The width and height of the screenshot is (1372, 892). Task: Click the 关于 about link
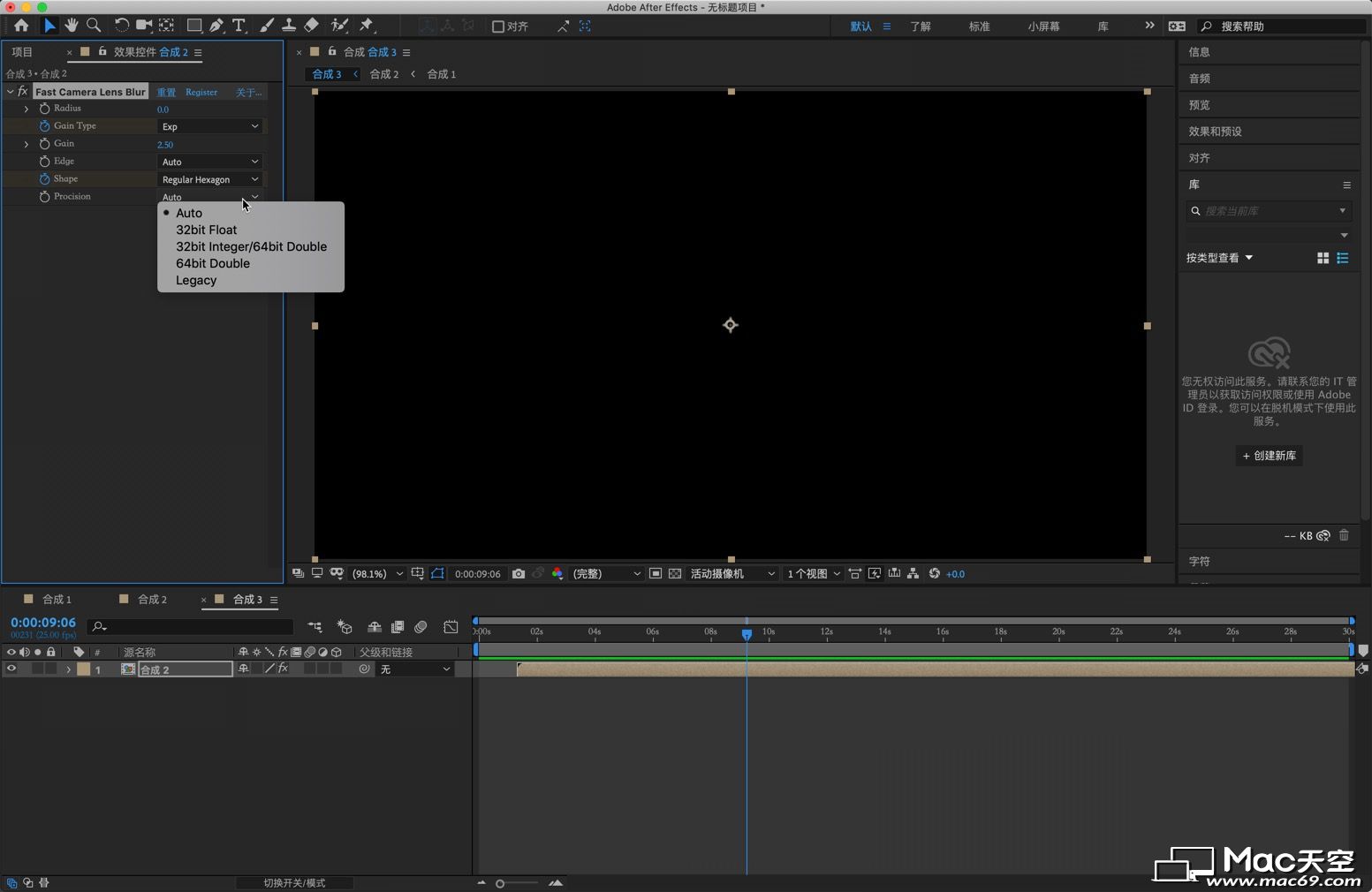(248, 92)
